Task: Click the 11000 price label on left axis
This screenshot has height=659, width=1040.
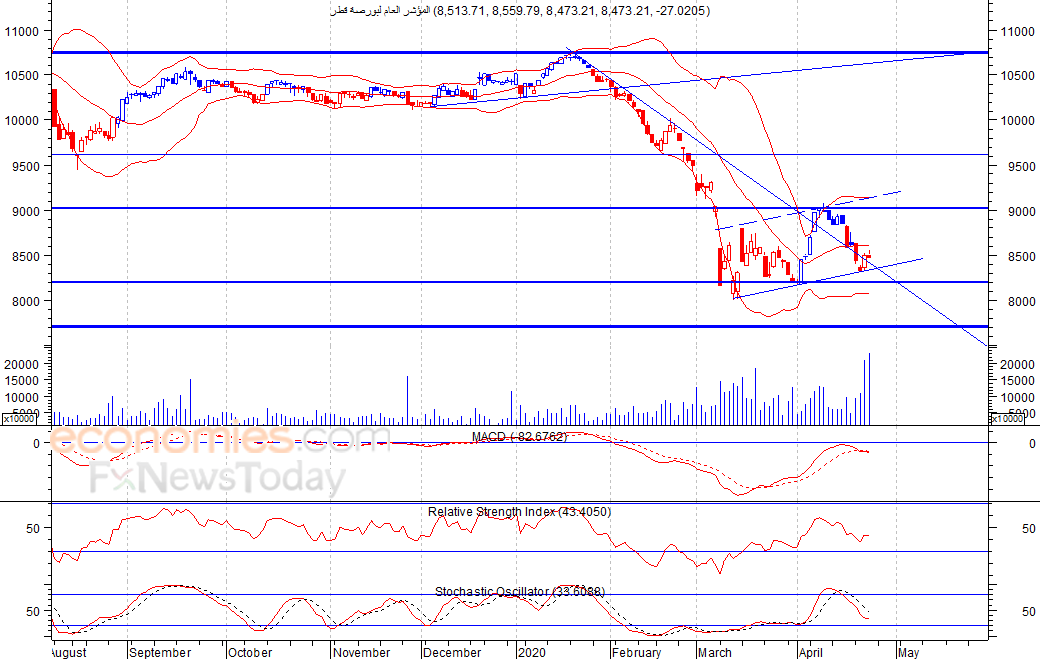Action: point(22,31)
